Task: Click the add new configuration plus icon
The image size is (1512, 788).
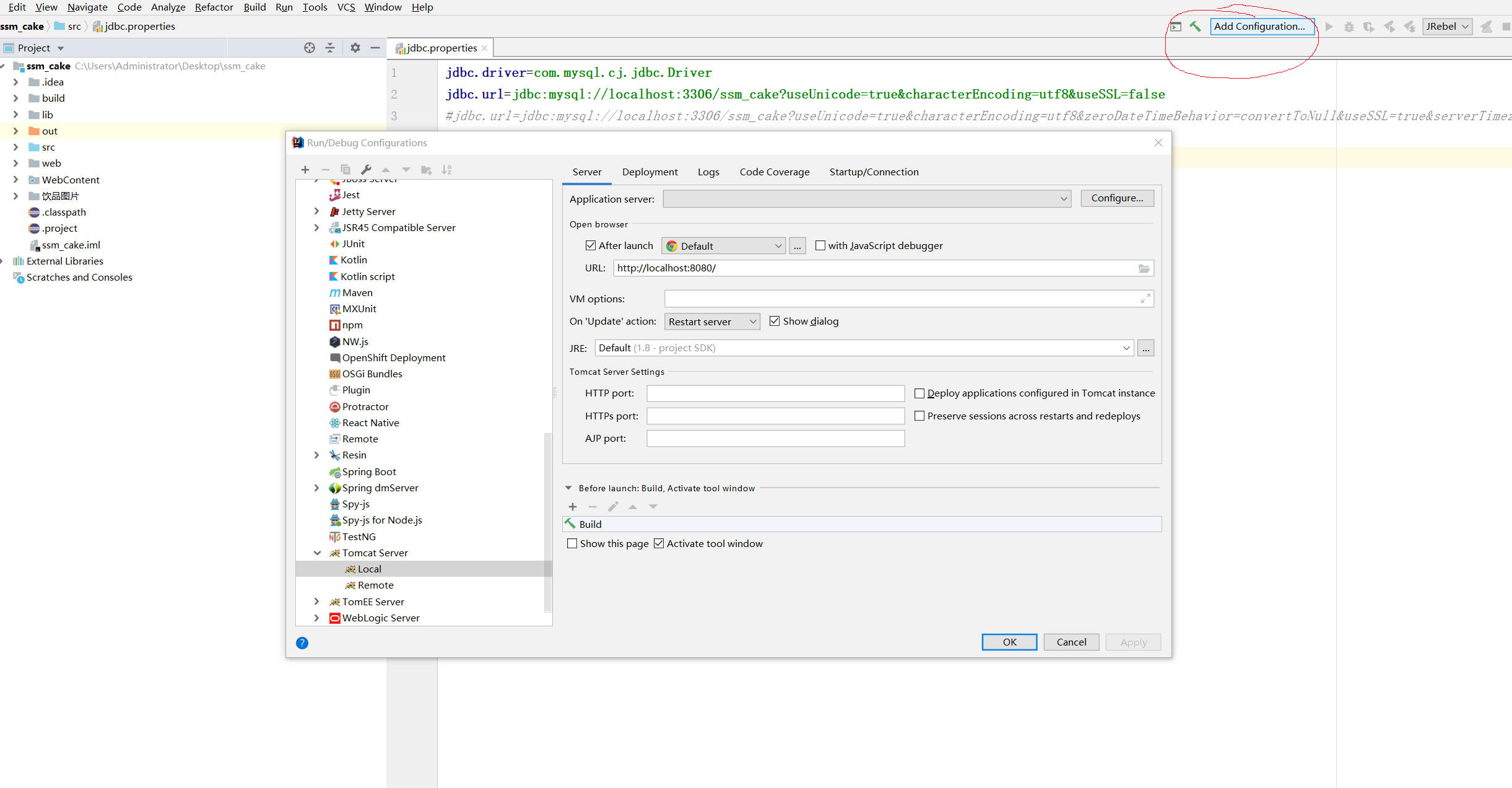Action: pos(305,170)
